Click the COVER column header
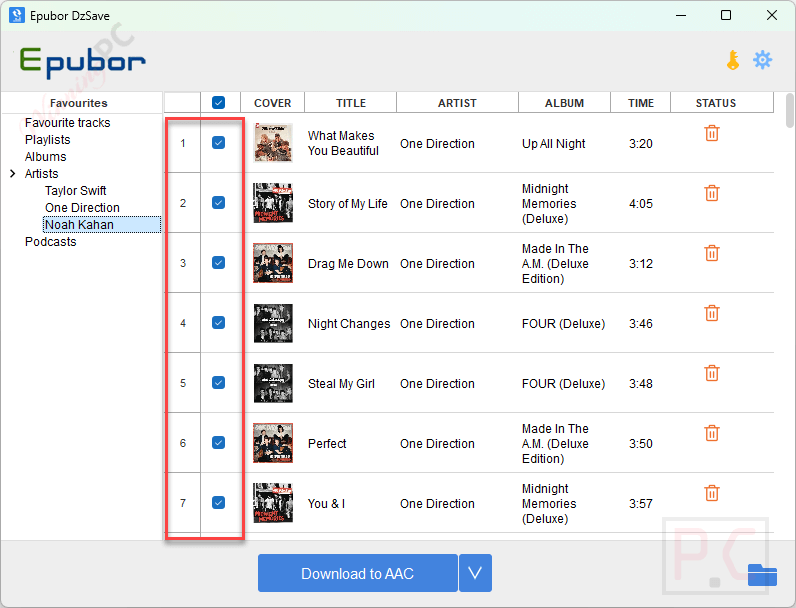The width and height of the screenshot is (796, 608). pos(273,103)
